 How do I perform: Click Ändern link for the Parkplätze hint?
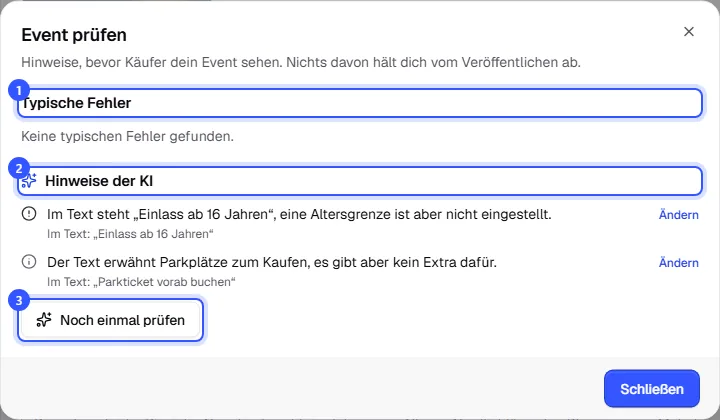pyautogui.click(x=678, y=263)
